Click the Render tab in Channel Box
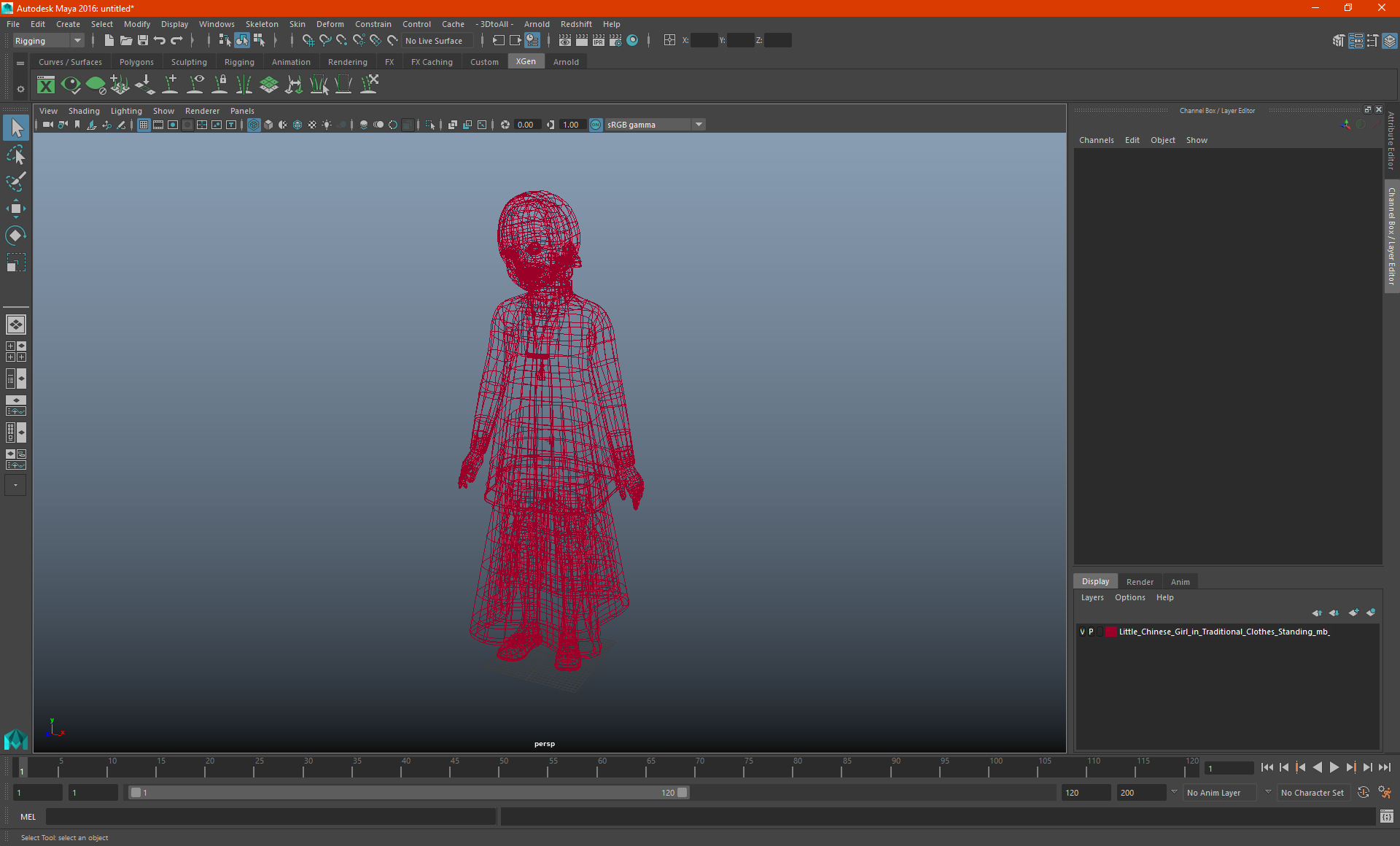The width and height of the screenshot is (1400, 846). click(1139, 581)
